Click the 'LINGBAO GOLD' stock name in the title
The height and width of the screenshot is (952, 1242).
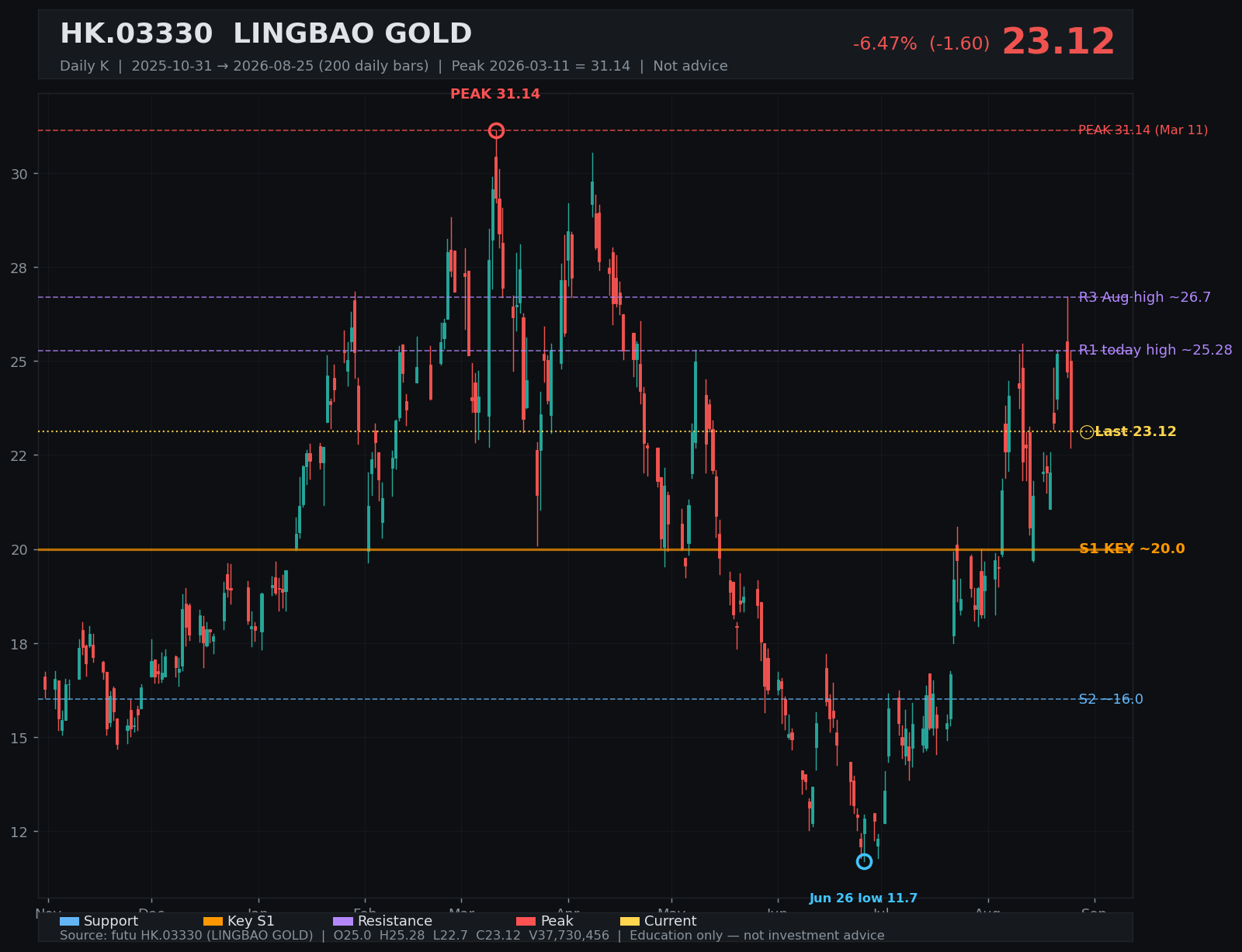(352, 34)
